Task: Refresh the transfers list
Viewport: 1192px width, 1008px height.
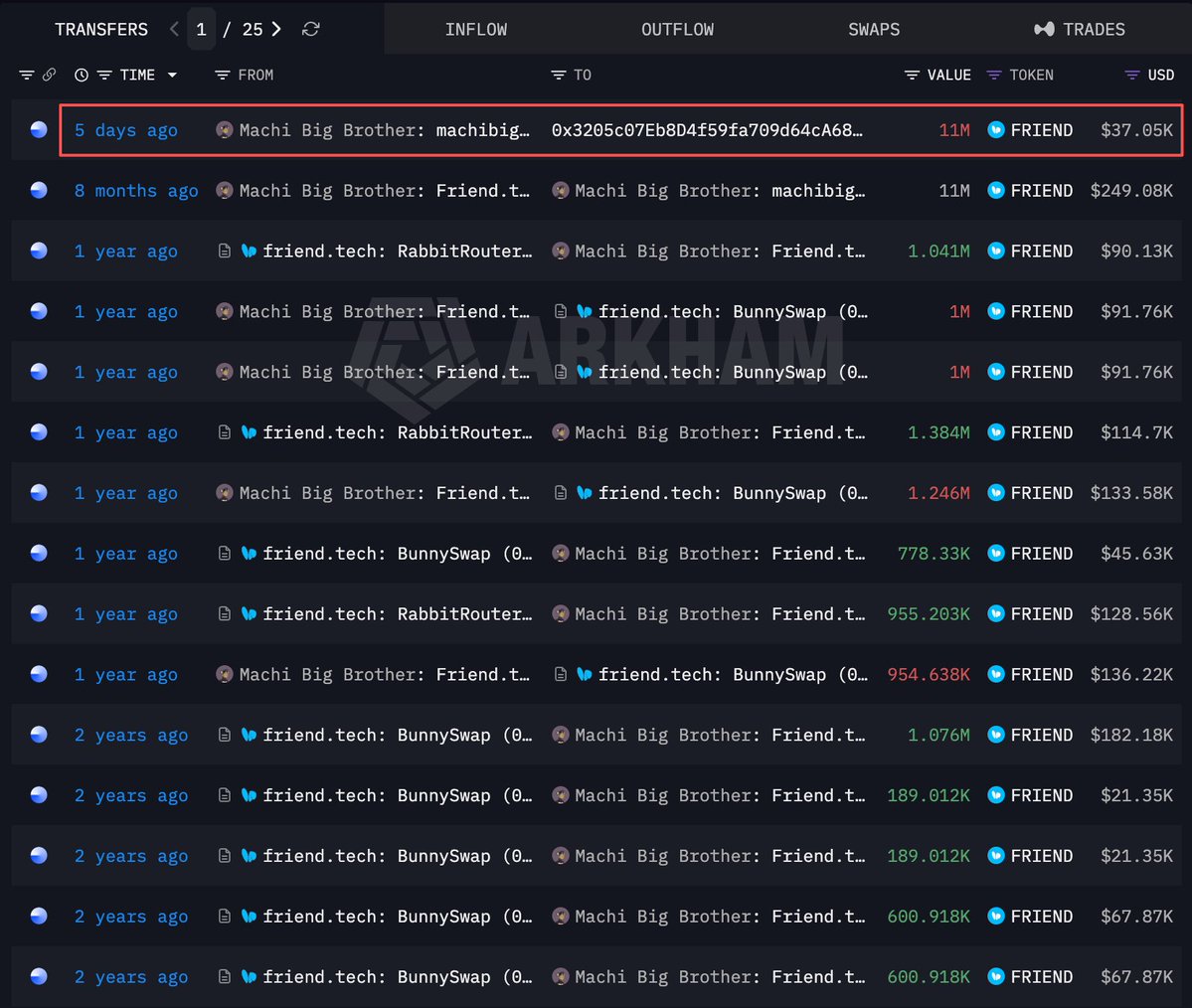Action: click(310, 29)
